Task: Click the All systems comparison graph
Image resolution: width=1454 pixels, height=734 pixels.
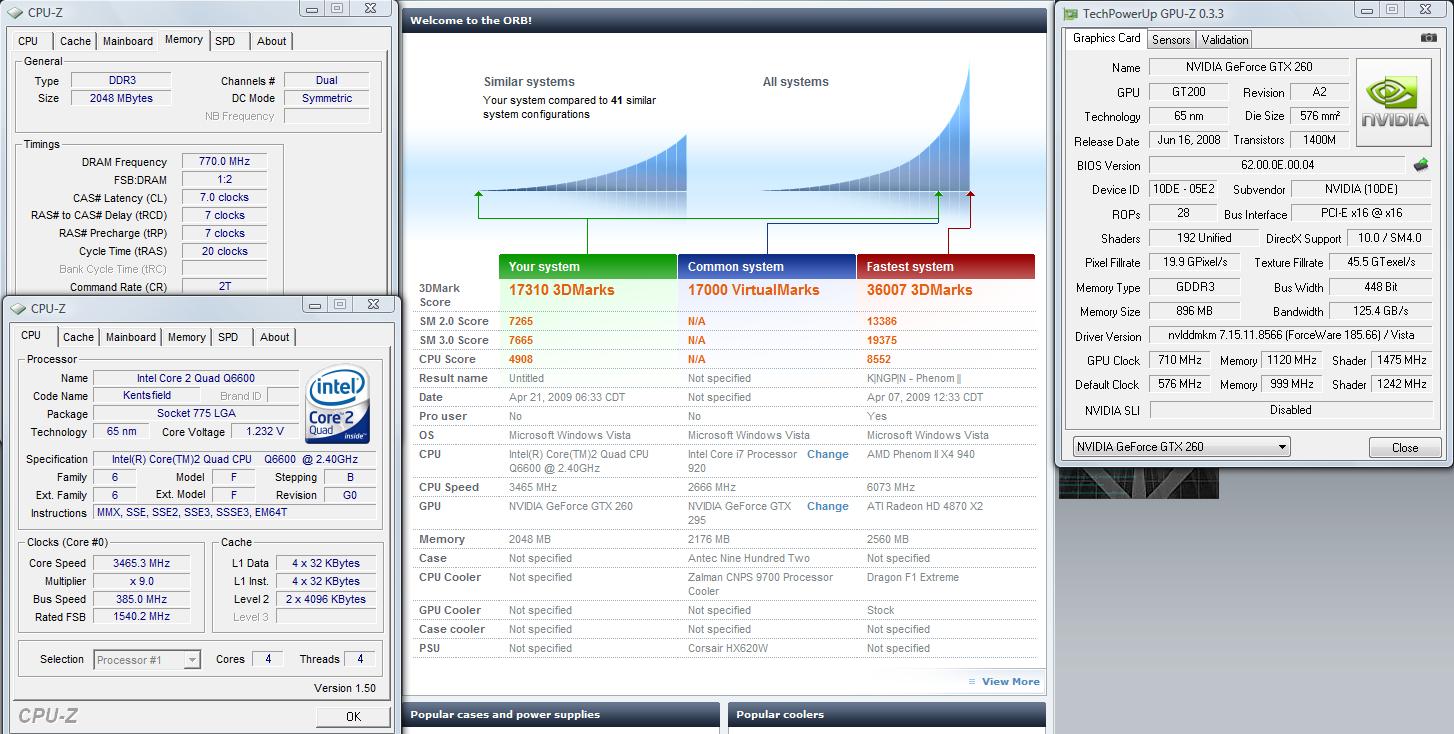Action: 867,129
